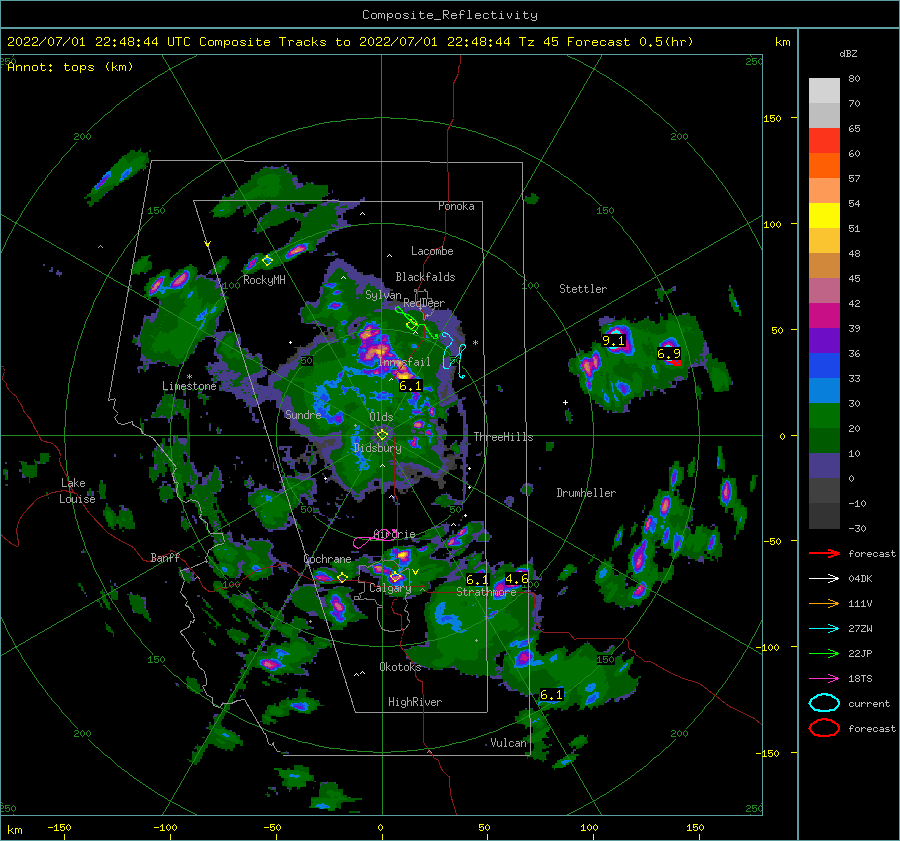Image resolution: width=900 pixels, height=841 pixels.
Task: Click the Blackfalds town label
Action: [425, 277]
